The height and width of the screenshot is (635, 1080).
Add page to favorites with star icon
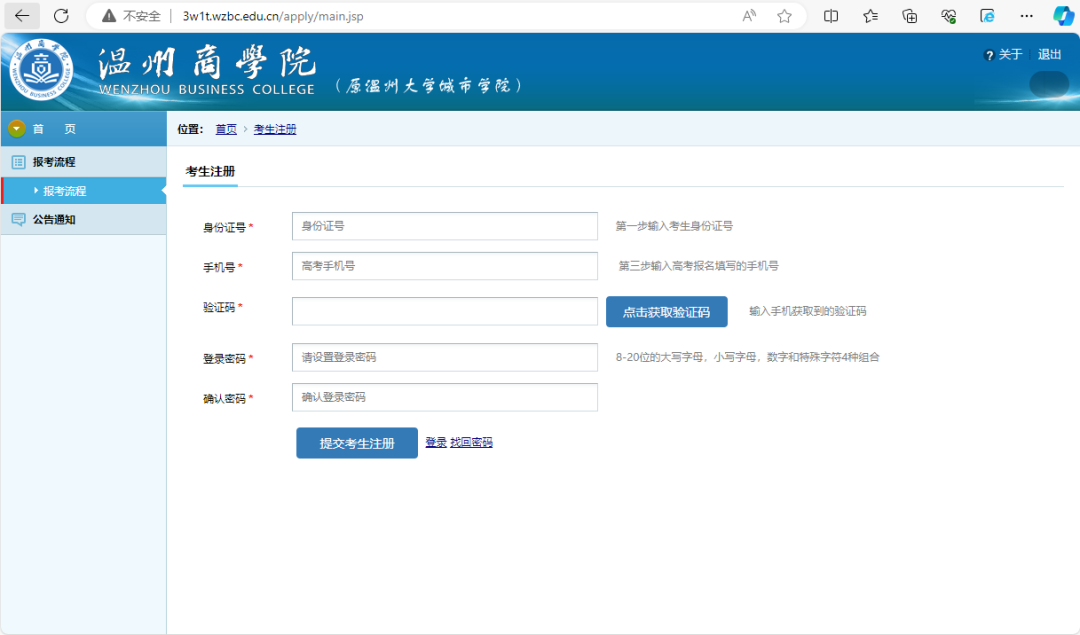[784, 16]
